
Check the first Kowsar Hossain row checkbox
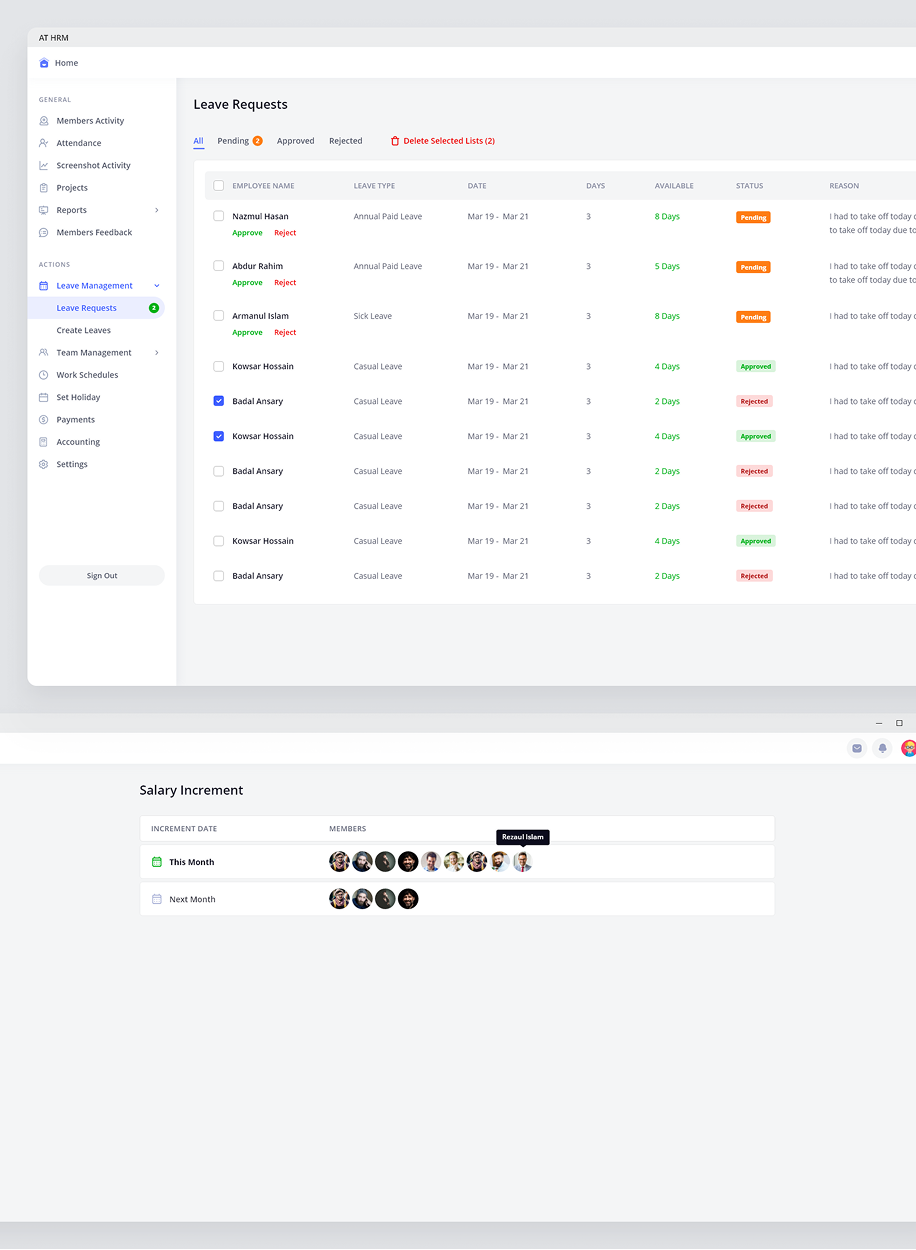pos(219,366)
